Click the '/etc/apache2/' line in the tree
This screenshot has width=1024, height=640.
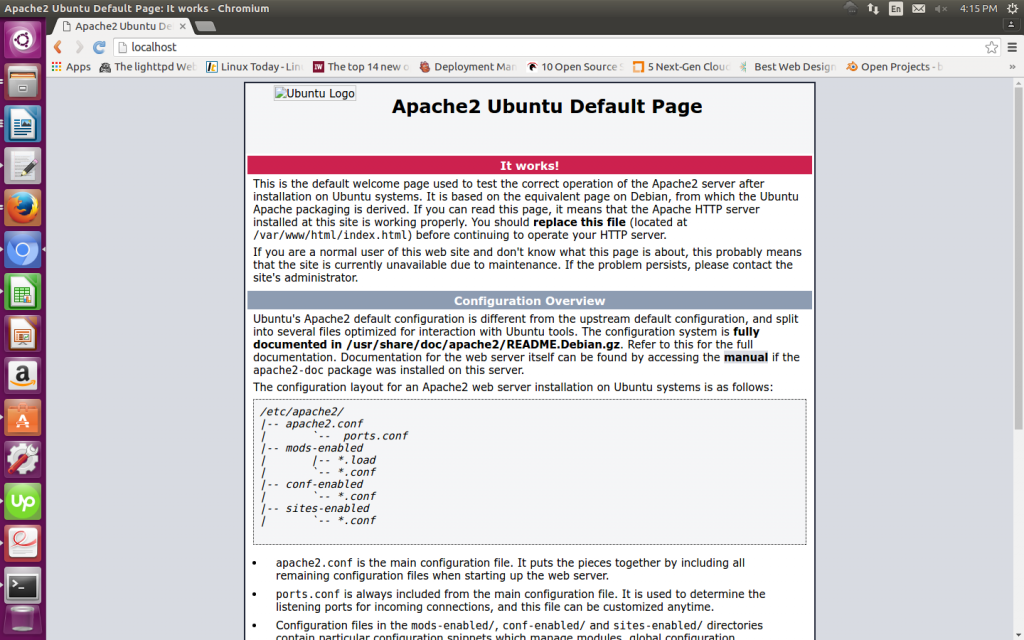[x=302, y=411]
